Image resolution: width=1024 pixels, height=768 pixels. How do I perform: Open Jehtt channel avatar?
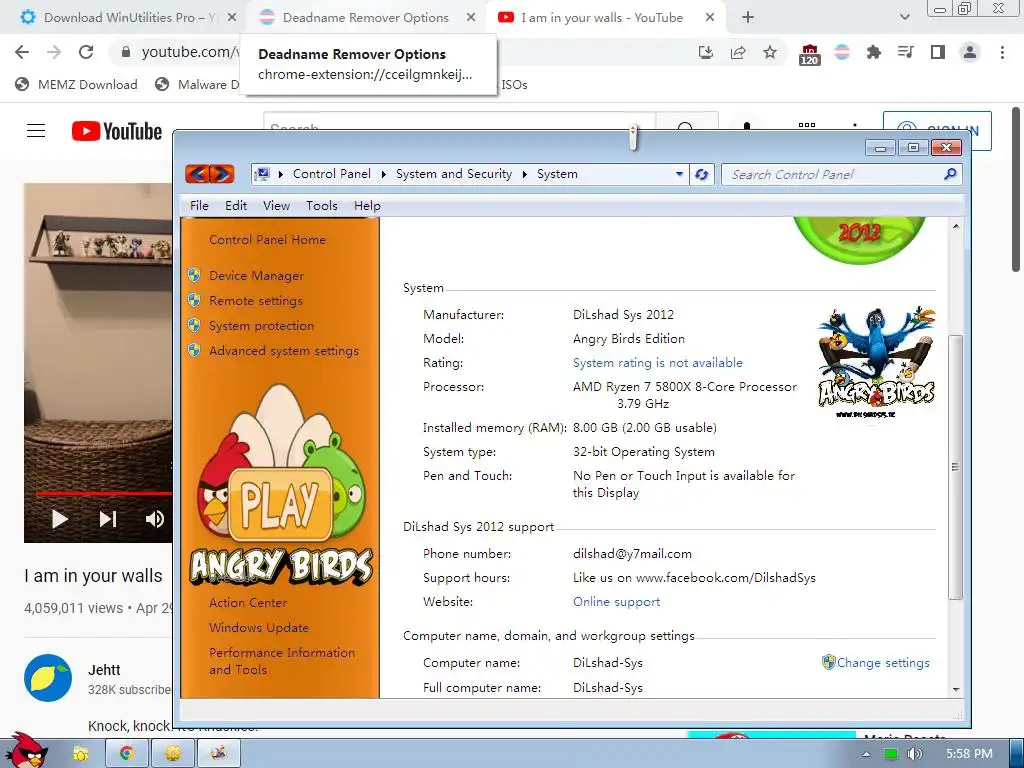tap(48, 678)
